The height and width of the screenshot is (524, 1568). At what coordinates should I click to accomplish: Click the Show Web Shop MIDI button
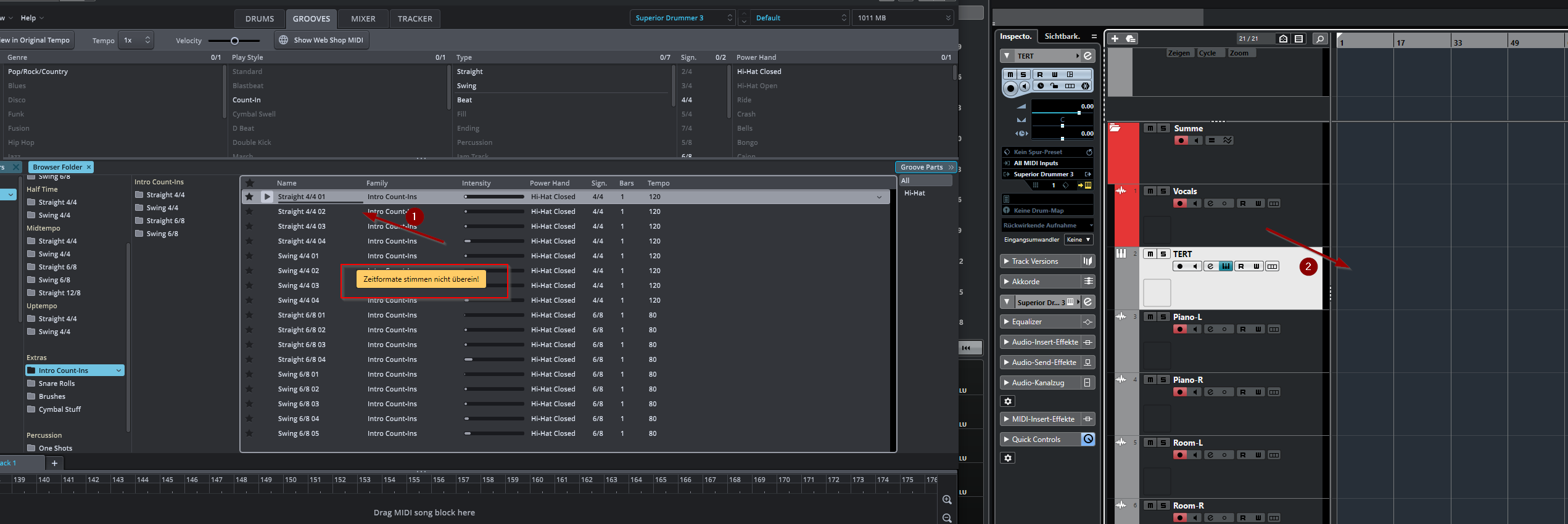point(321,40)
